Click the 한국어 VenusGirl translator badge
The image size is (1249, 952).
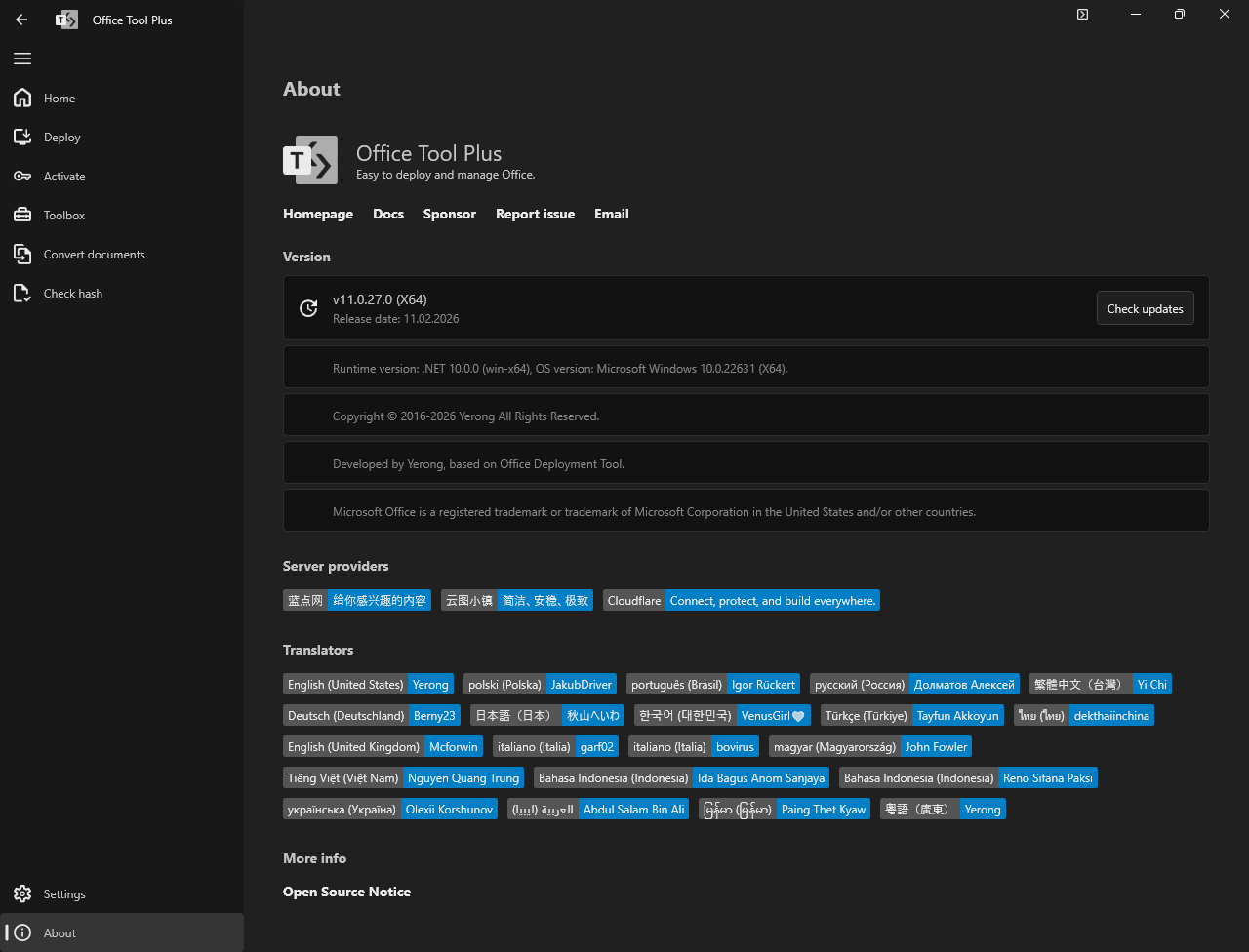click(722, 715)
